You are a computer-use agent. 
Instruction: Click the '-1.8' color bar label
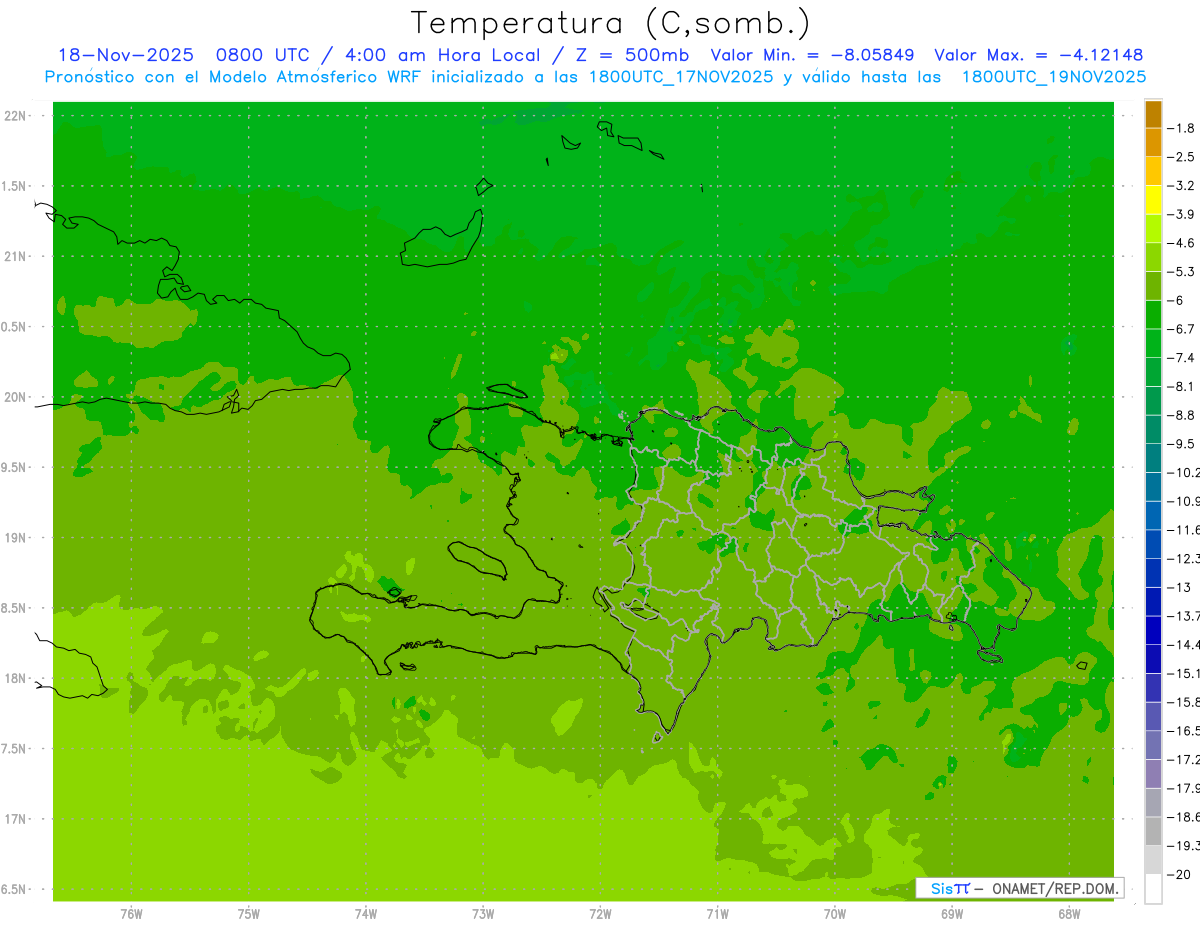tap(1182, 128)
